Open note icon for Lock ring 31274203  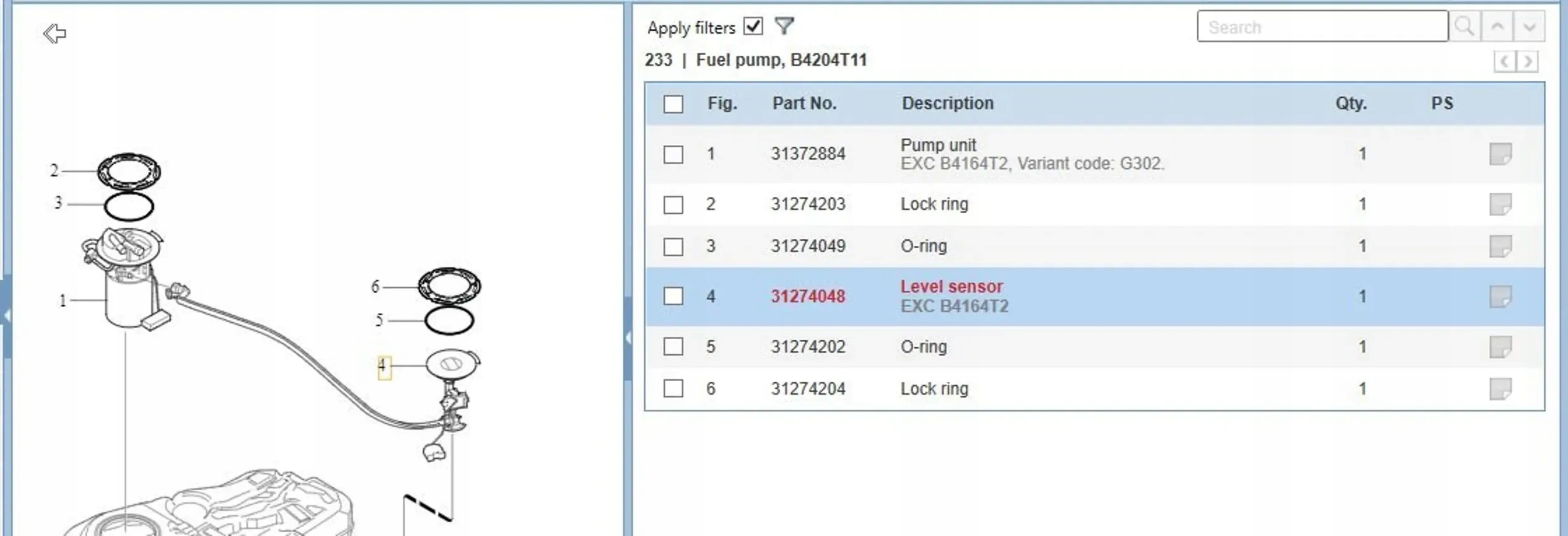point(1500,204)
